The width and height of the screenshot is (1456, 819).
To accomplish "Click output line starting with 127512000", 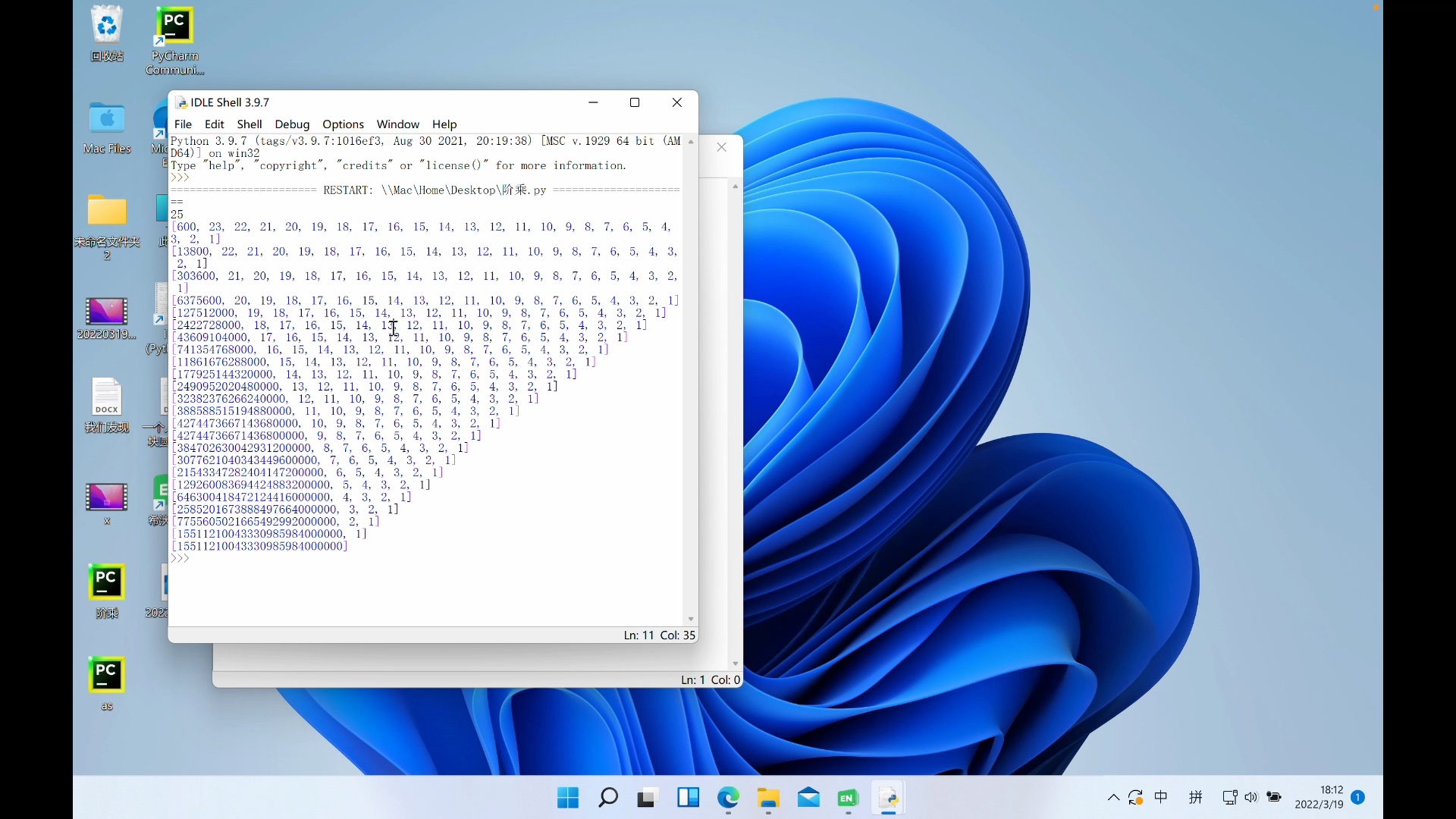I will pos(419,313).
